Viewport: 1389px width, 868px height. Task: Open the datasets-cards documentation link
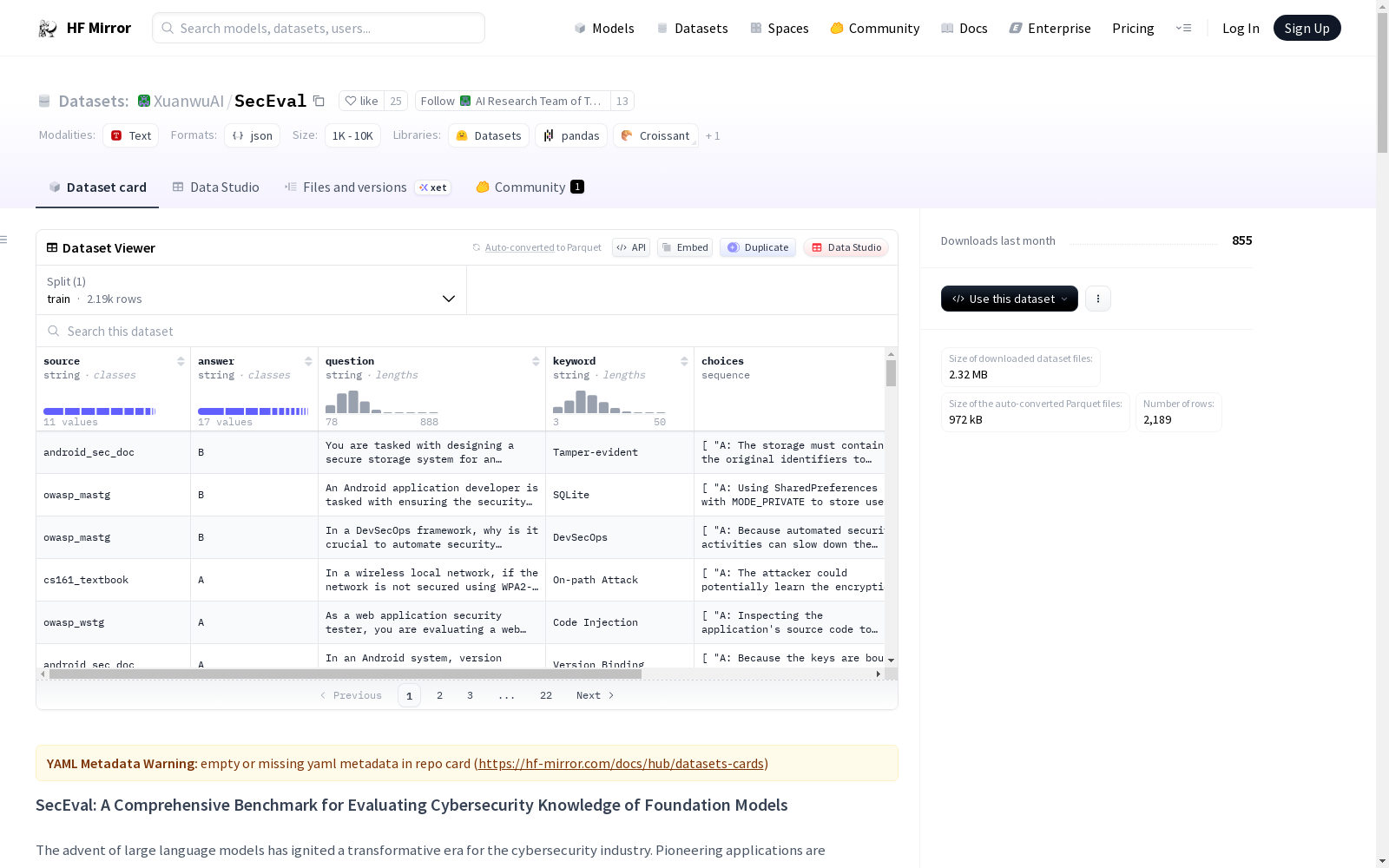coord(621,764)
